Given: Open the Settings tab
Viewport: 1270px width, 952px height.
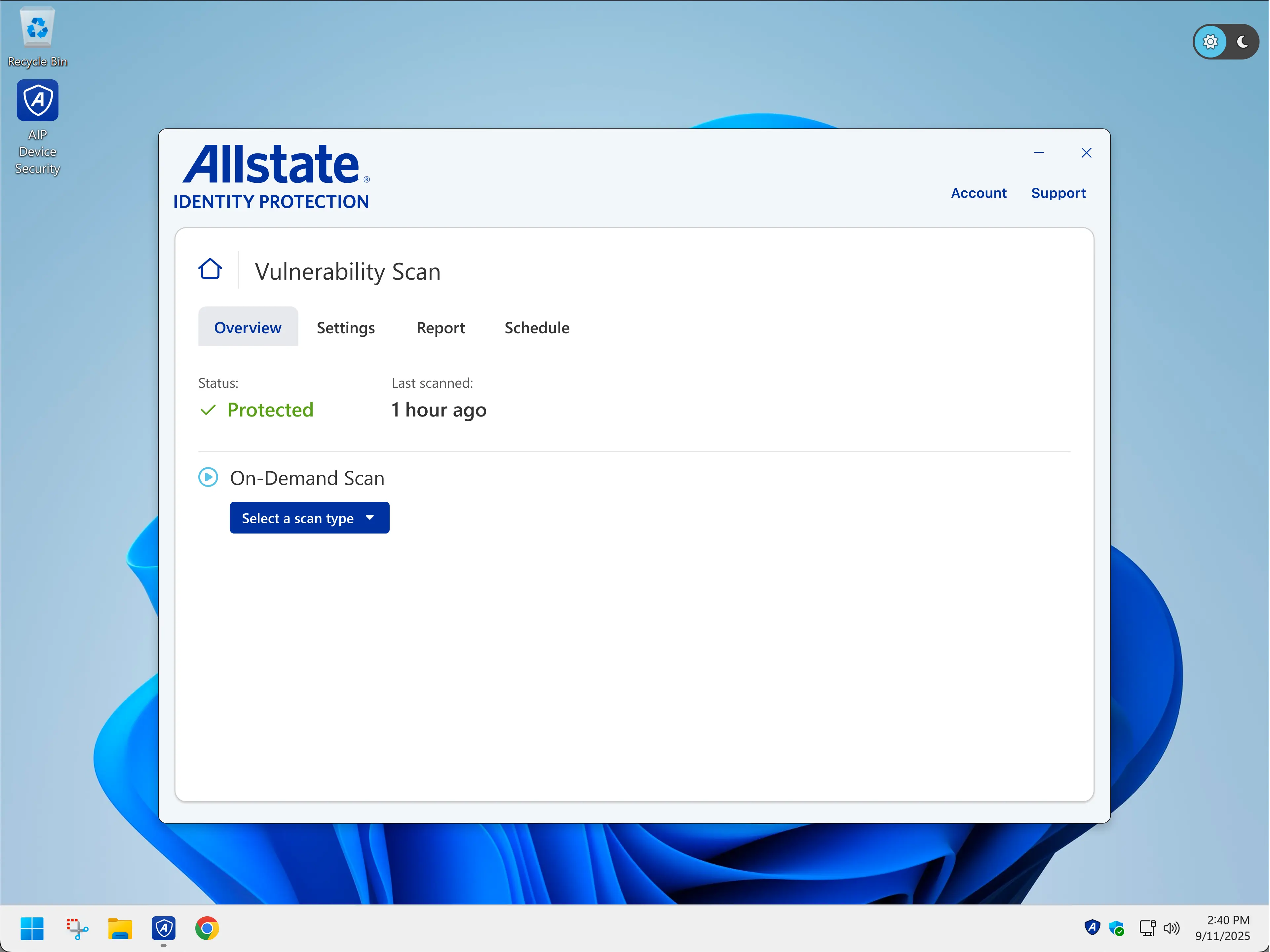Looking at the screenshot, I should click(346, 327).
